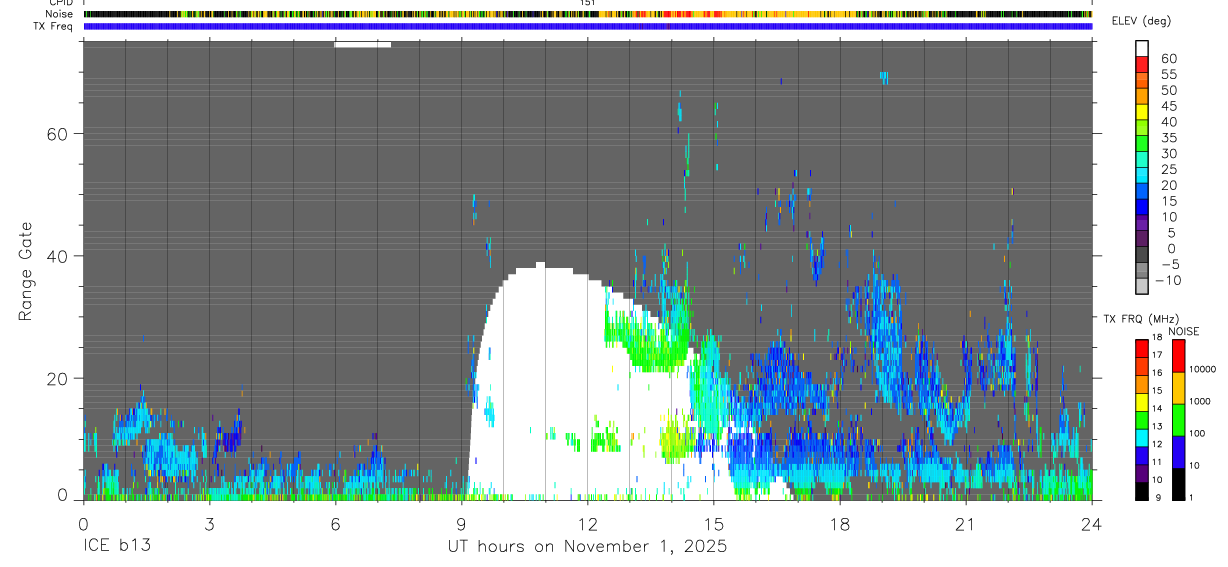Click the '9' UT hour tick label
1228x567 pixels.
point(462,523)
